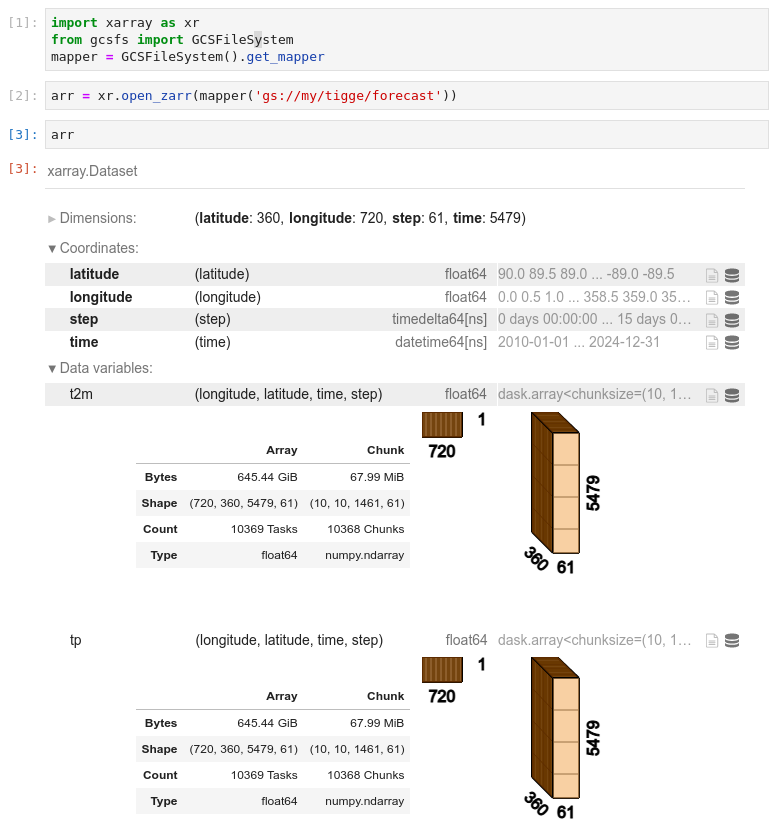The height and width of the screenshot is (836, 777).
Task: Click the t2m variable name
Action: click(x=81, y=394)
